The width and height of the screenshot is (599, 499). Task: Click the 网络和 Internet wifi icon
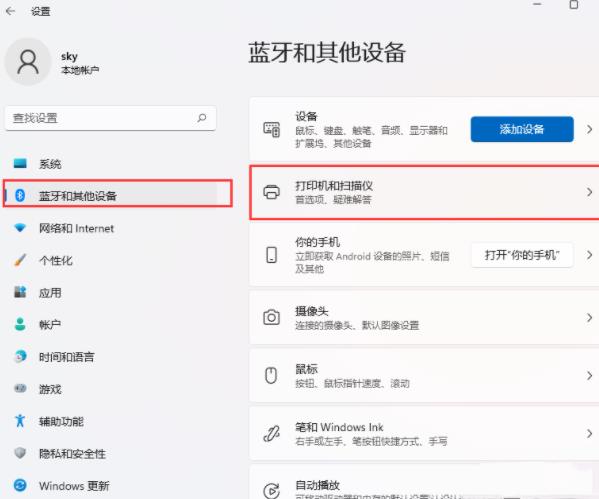pyautogui.click(x=20, y=228)
